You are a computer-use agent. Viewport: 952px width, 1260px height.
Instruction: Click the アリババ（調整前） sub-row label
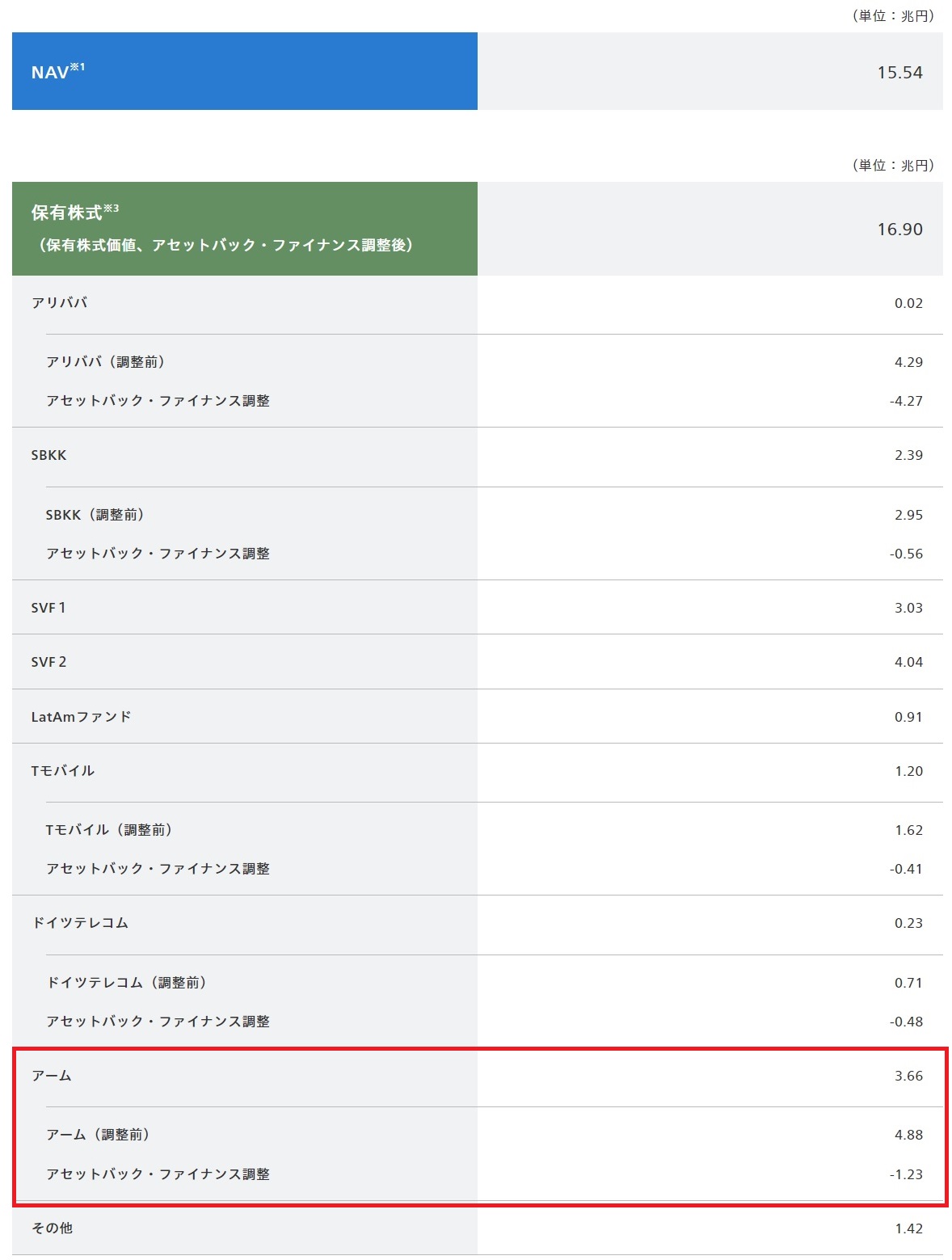[x=106, y=362]
